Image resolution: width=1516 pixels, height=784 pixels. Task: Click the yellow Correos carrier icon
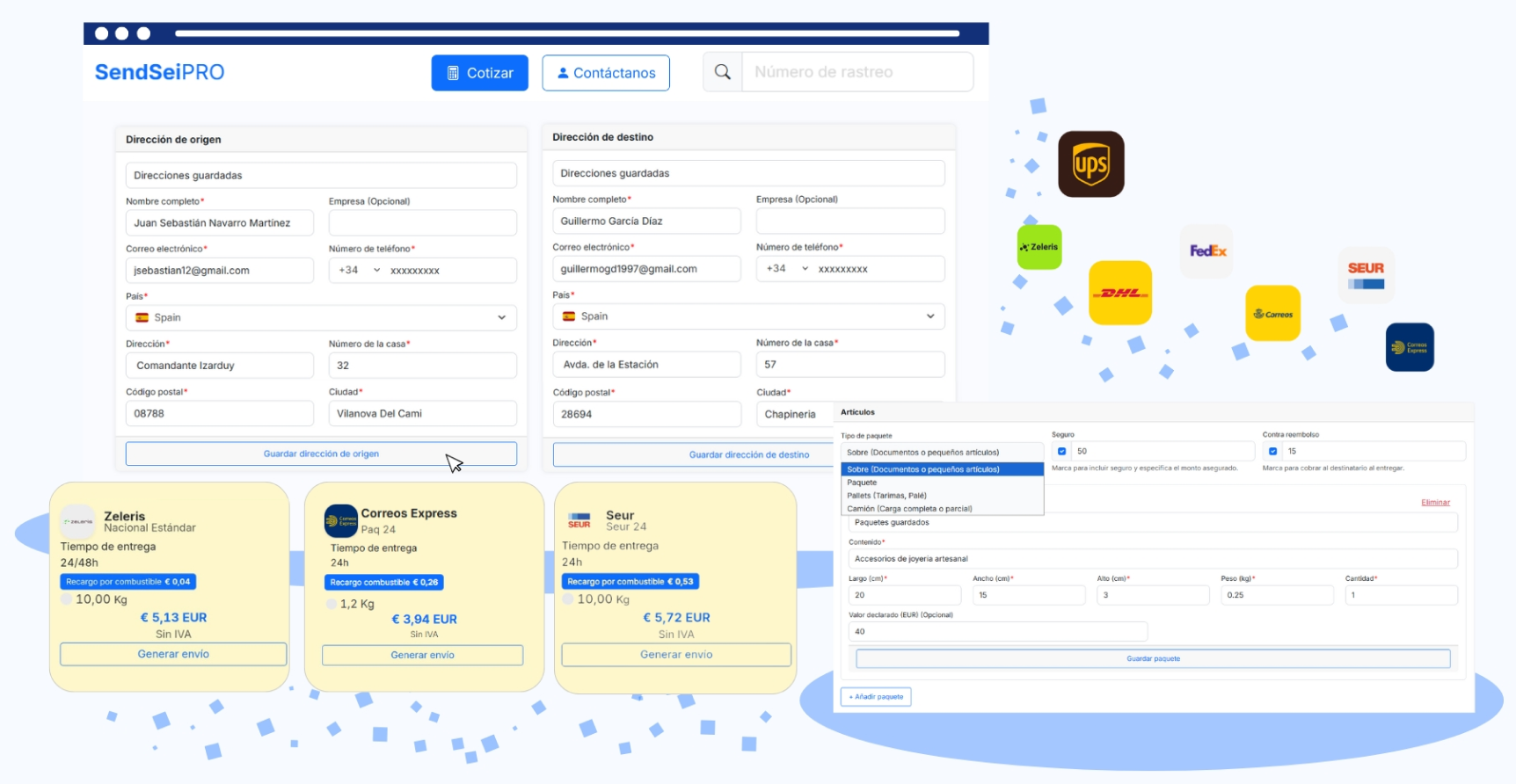tap(1272, 314)
